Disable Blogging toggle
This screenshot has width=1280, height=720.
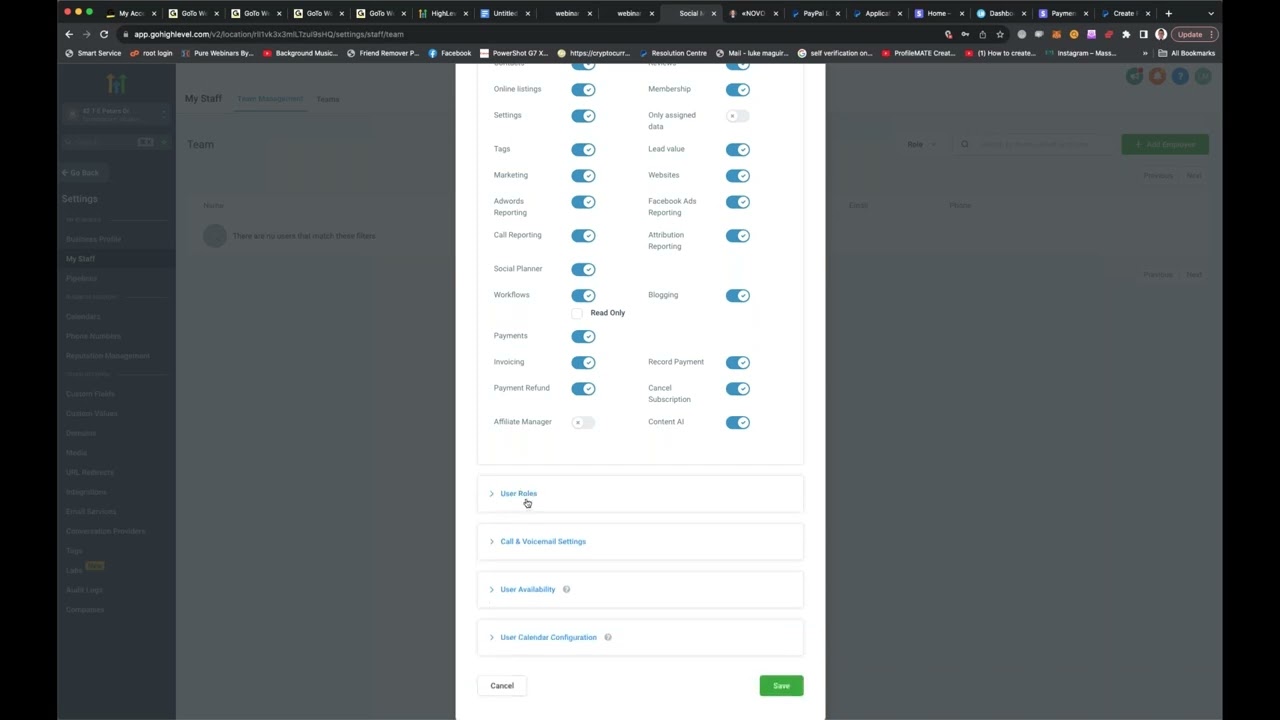tap(738, 296)
